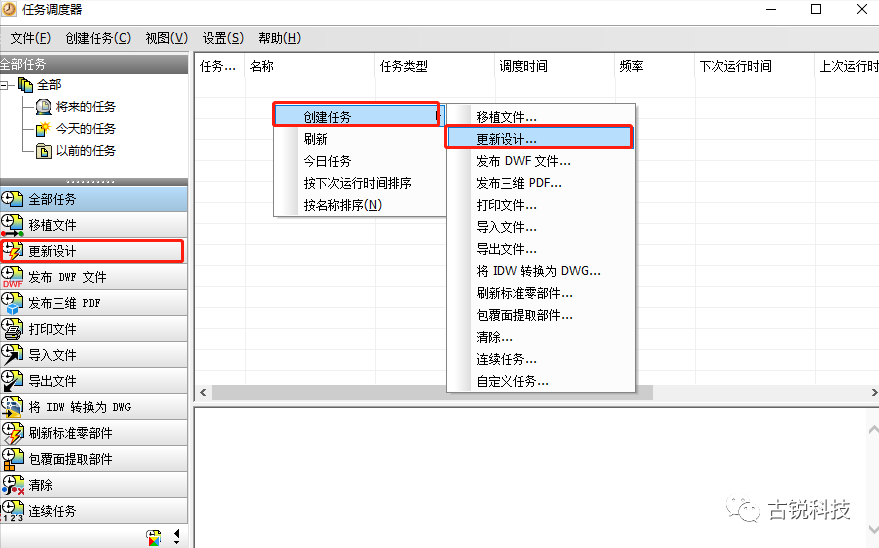The width and height of the screenshot is (879, 548).
Task: Select 将来的任务 in the tree
Action: (85, 106)
